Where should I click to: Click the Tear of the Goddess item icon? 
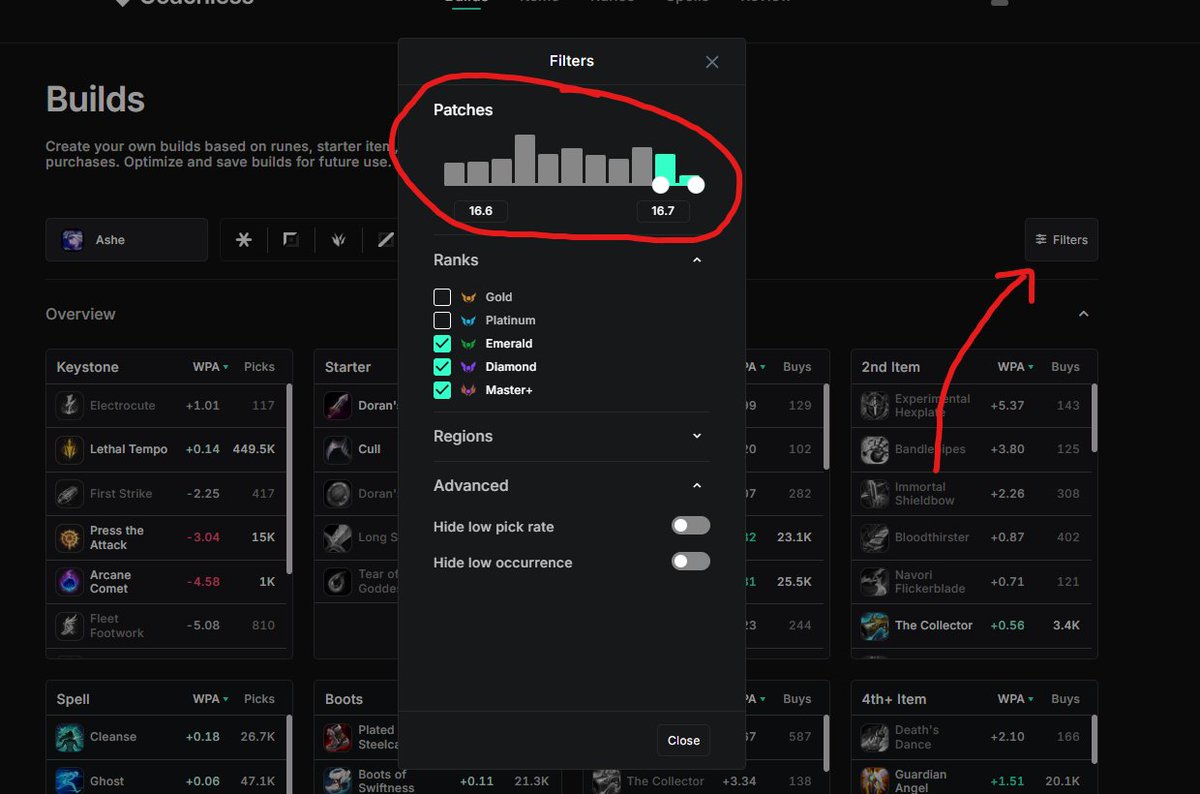(x=338, y=581)
